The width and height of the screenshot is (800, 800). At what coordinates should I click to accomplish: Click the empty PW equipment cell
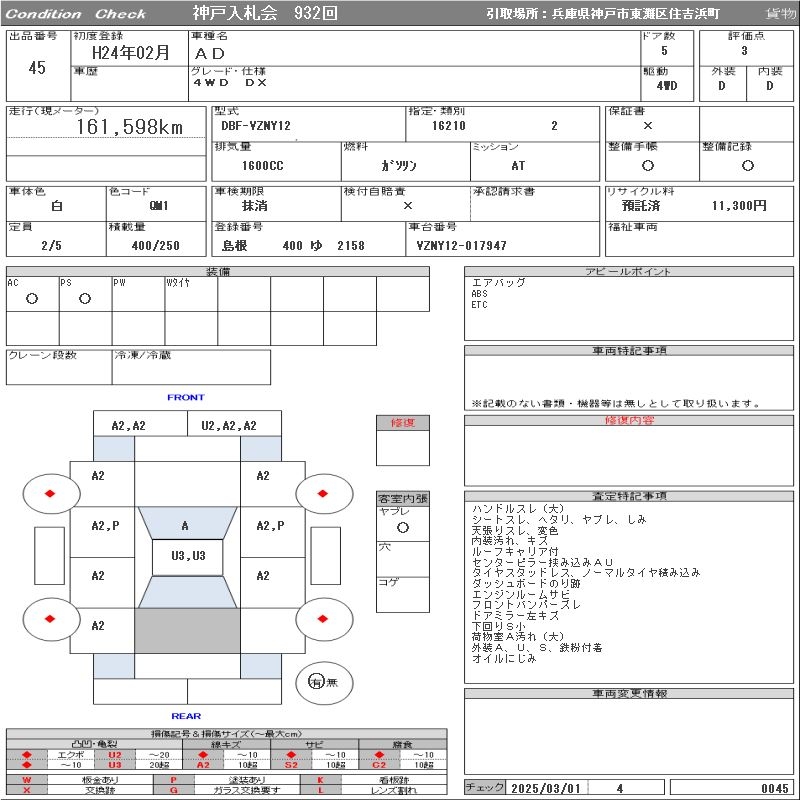[x=138, y=294]
